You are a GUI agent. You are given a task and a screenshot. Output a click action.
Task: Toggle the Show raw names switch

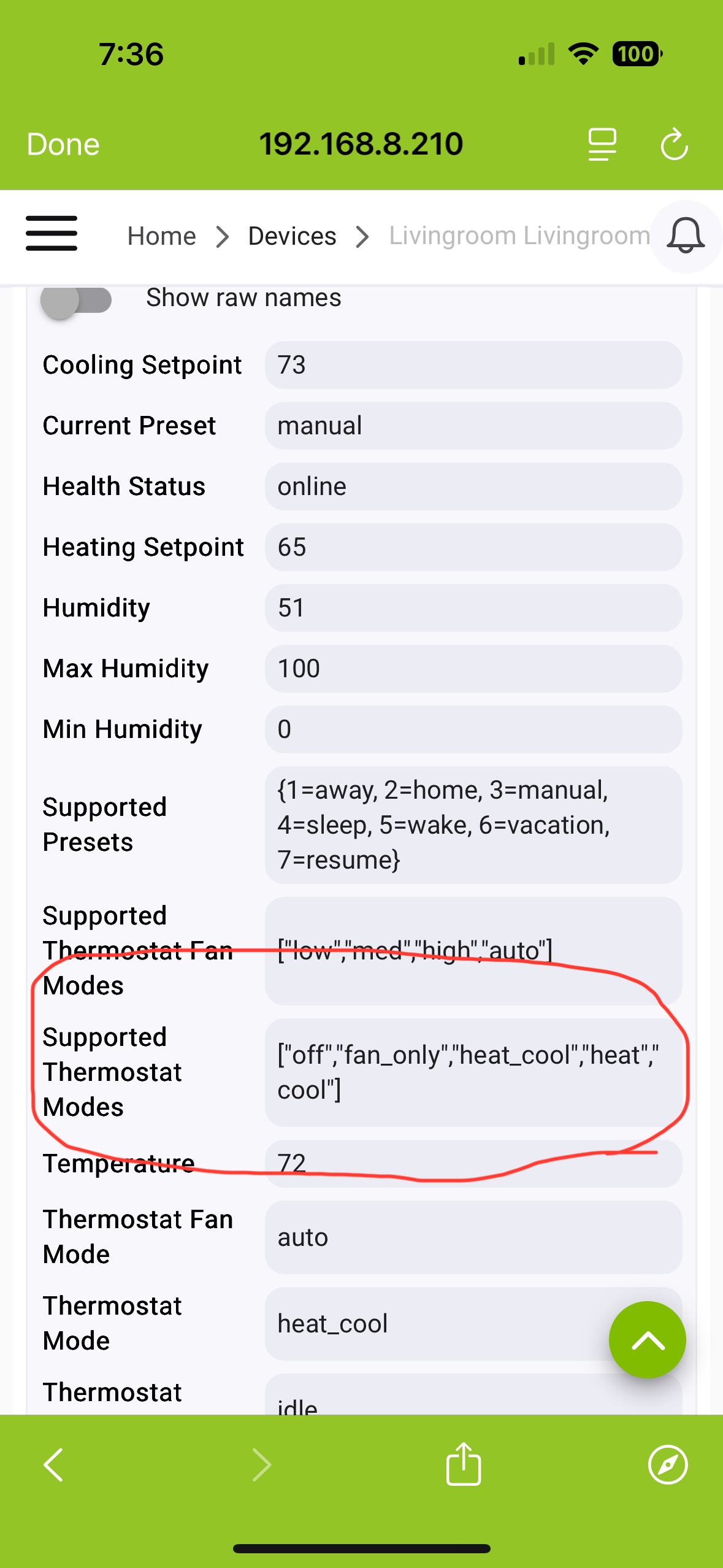tap(76, 301)
